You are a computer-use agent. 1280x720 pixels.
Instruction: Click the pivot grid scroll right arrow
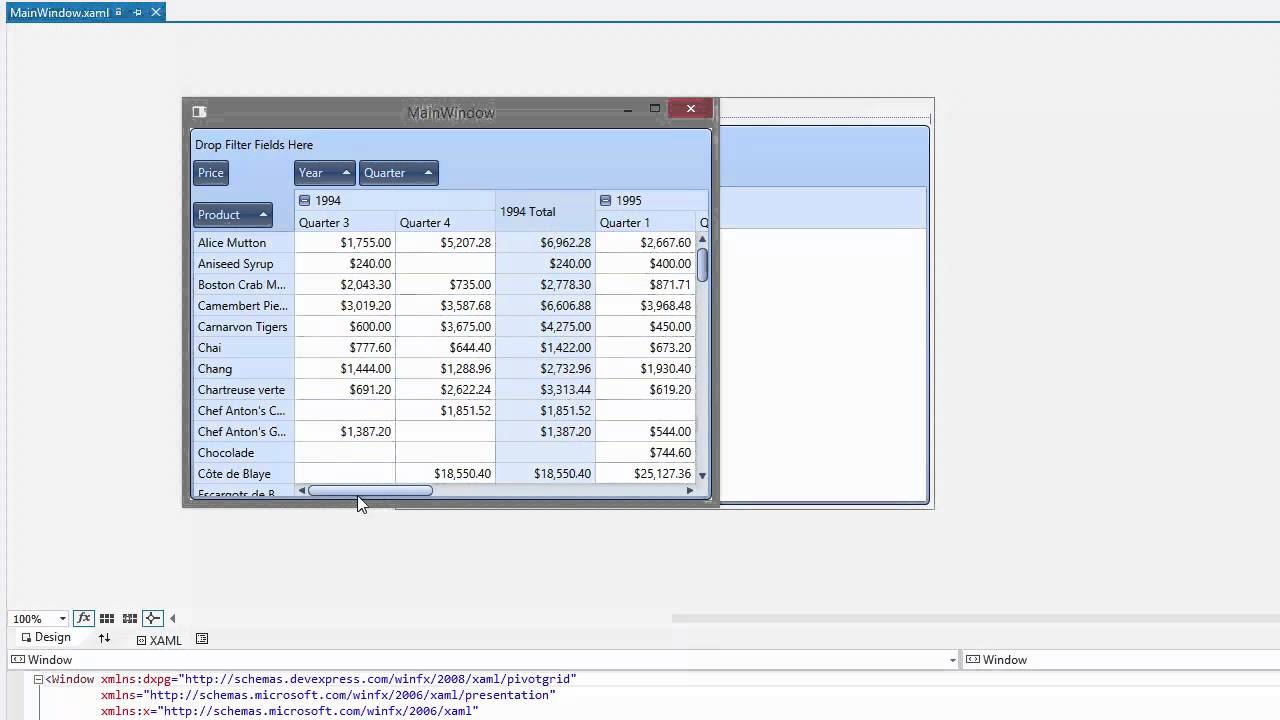[x=689, y=491]
